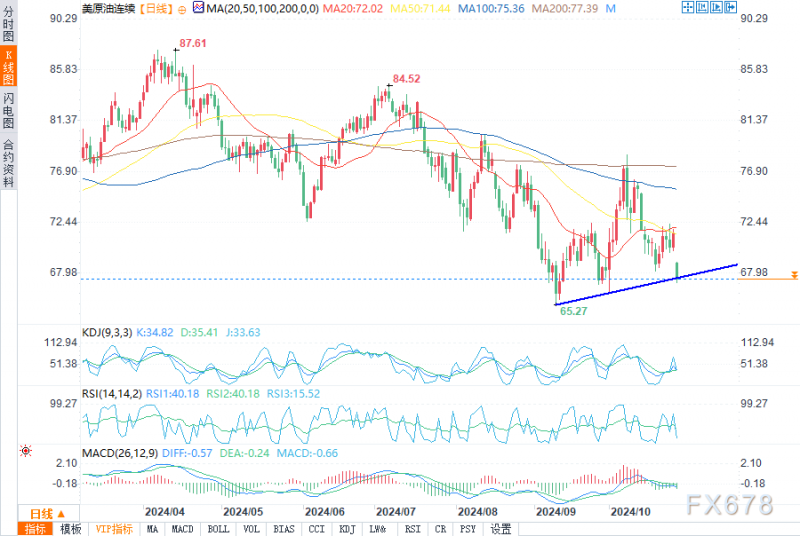Click the 美原油连续 instrument title

coord(108,9)
